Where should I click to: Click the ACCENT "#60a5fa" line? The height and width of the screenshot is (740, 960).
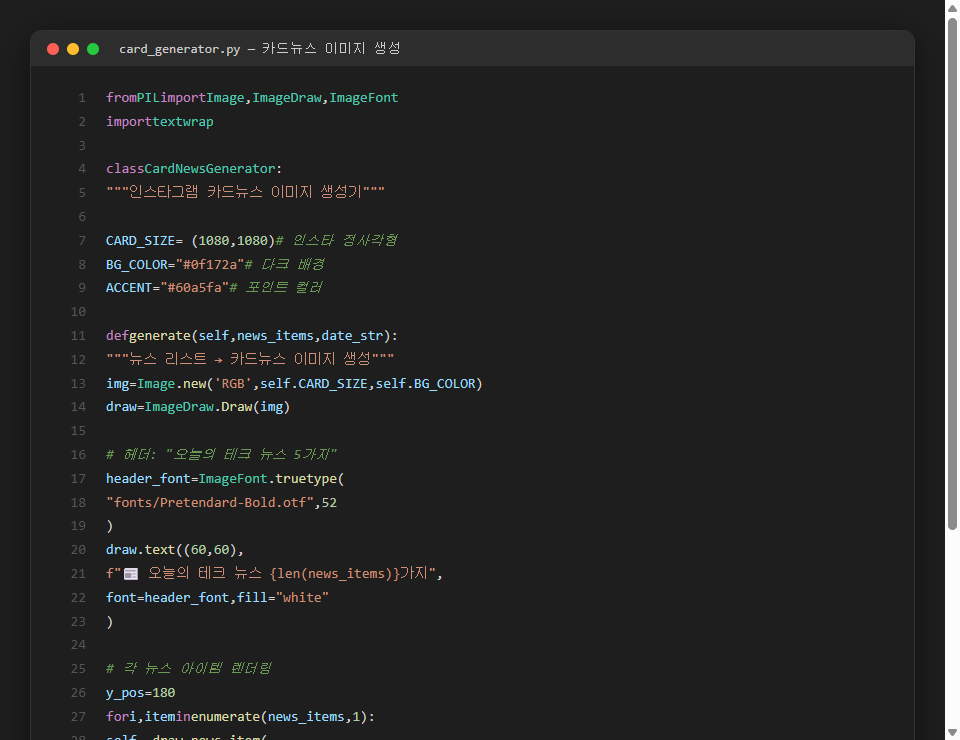214,288
